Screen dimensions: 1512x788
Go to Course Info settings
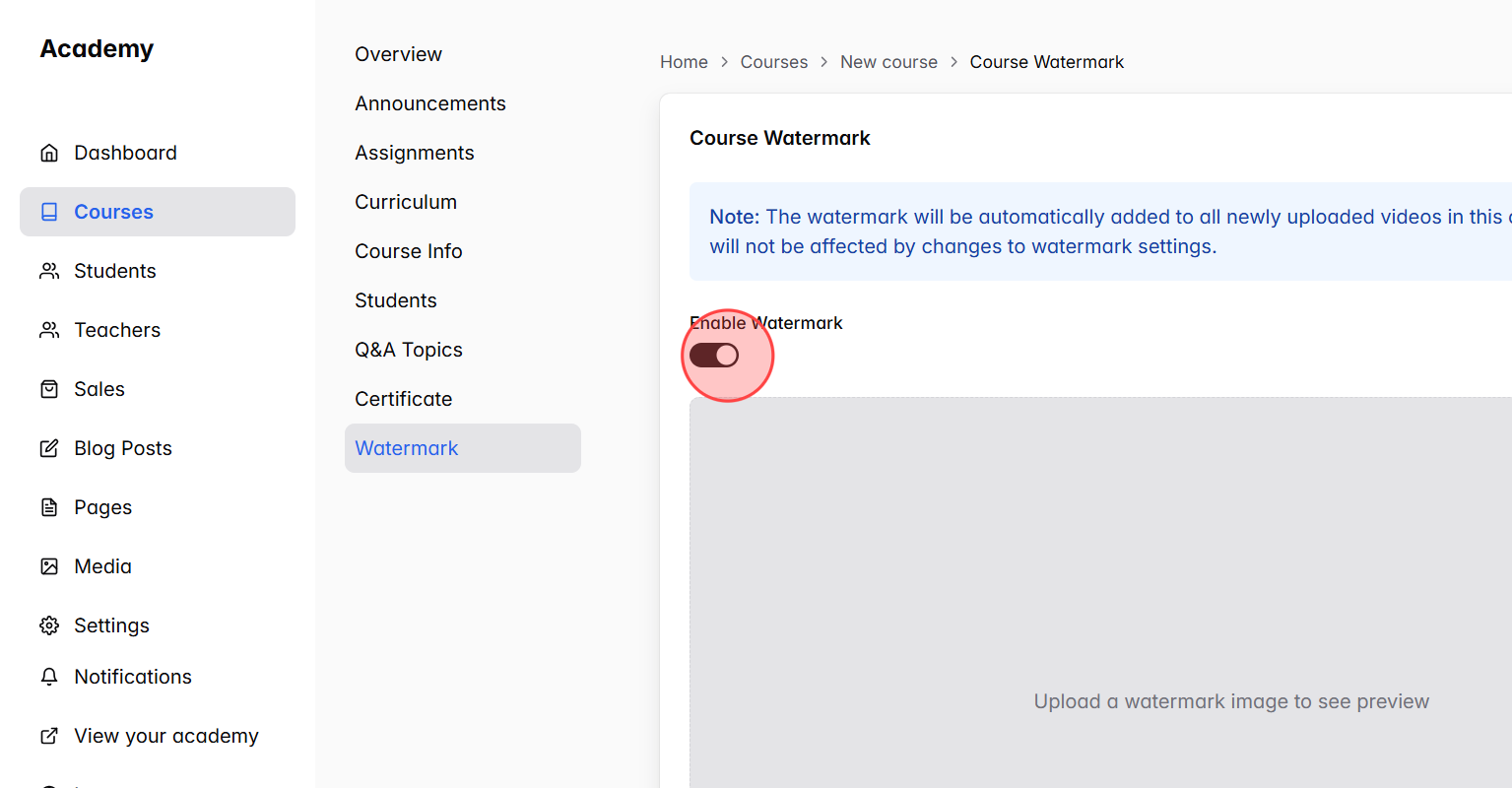(x=408, y=251)
